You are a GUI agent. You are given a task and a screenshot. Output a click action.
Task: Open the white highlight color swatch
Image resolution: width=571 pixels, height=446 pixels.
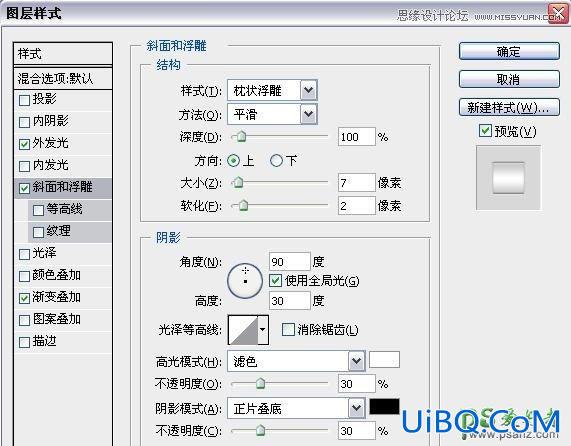point(384,360)
